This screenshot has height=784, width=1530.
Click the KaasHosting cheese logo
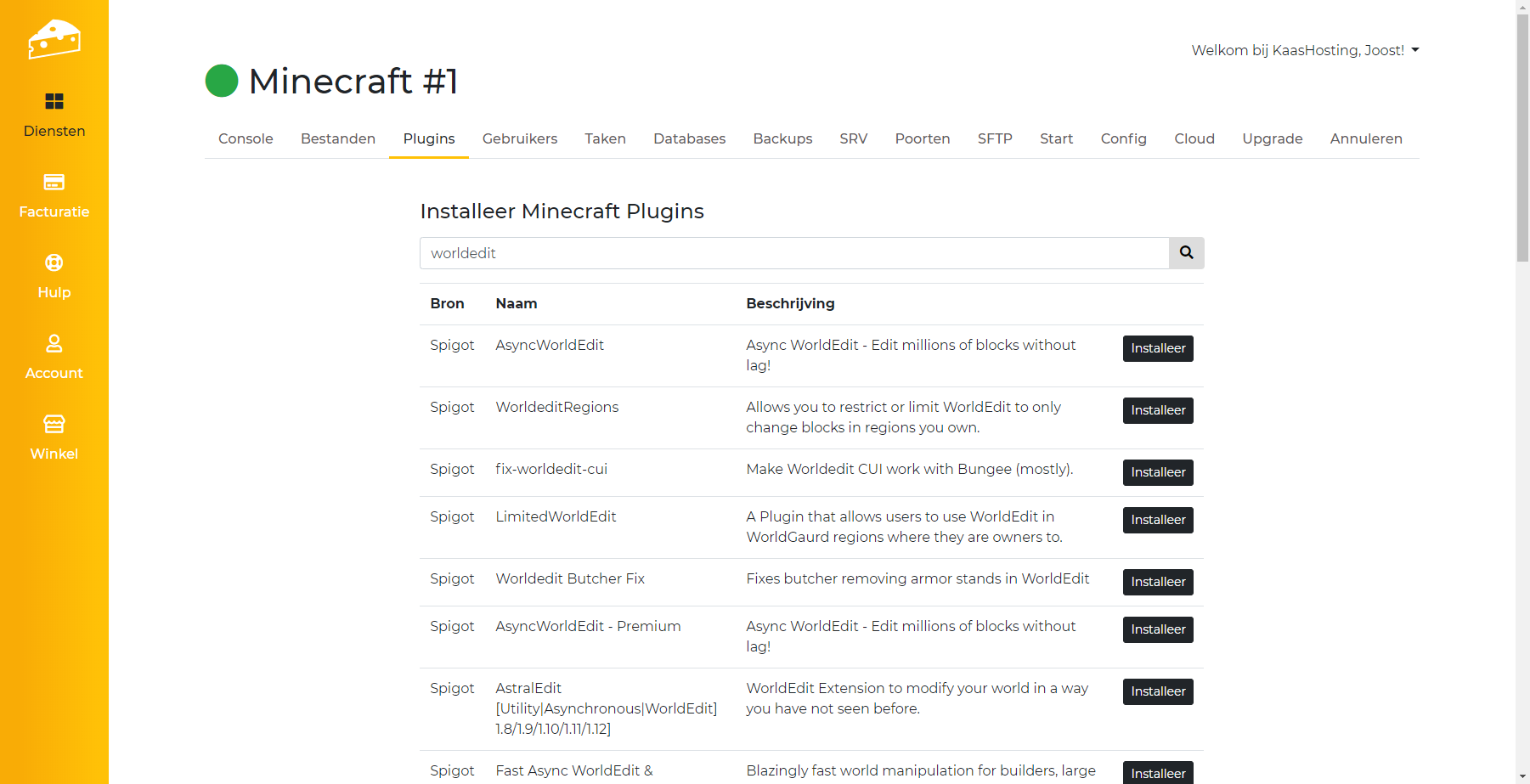tap(54, 39)
